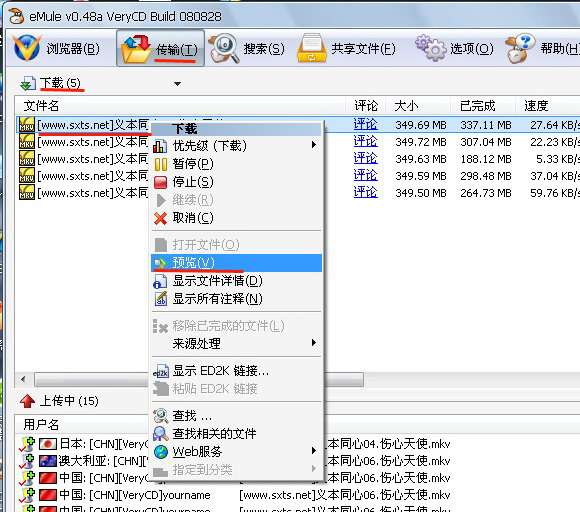Sort by the 评论 column header
Screen dimensions: 580x512
366,106
